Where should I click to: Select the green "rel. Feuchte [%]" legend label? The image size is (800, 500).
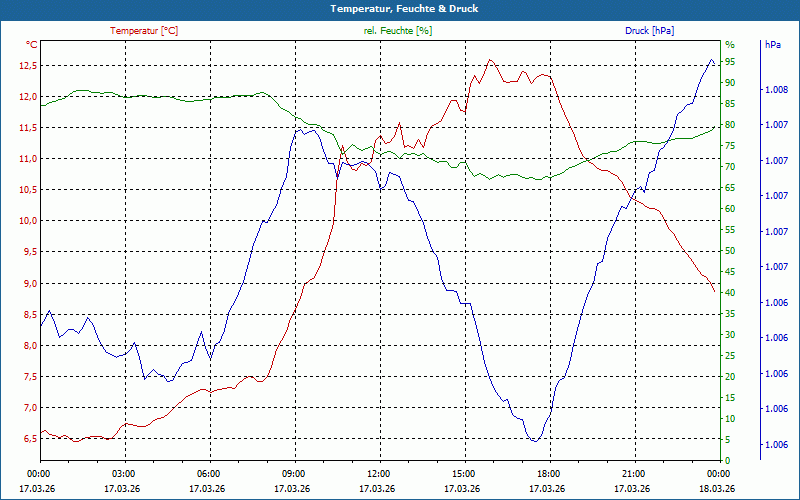click(397, 31)
